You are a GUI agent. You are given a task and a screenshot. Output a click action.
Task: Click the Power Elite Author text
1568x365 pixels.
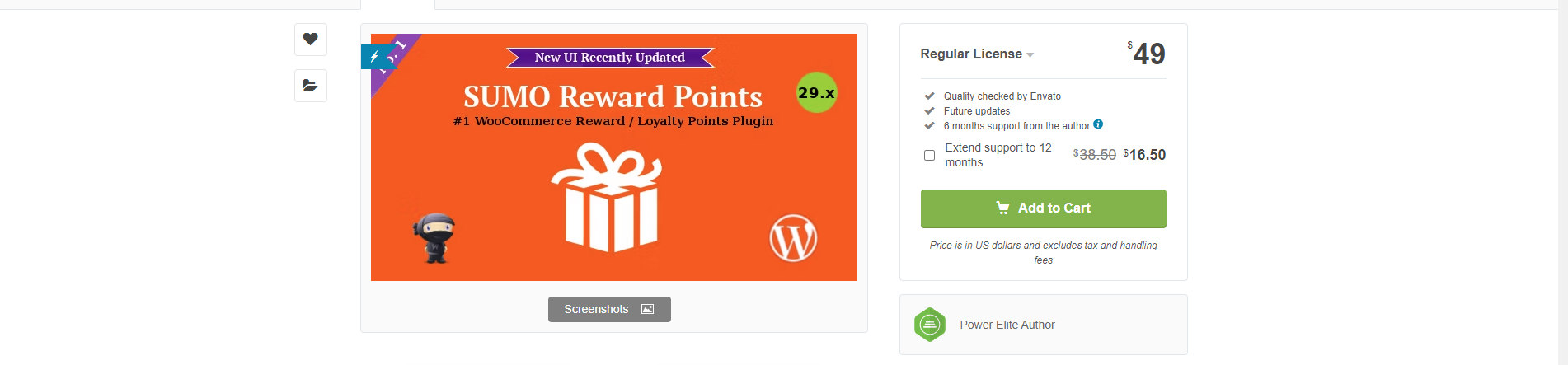(1007, 325)
